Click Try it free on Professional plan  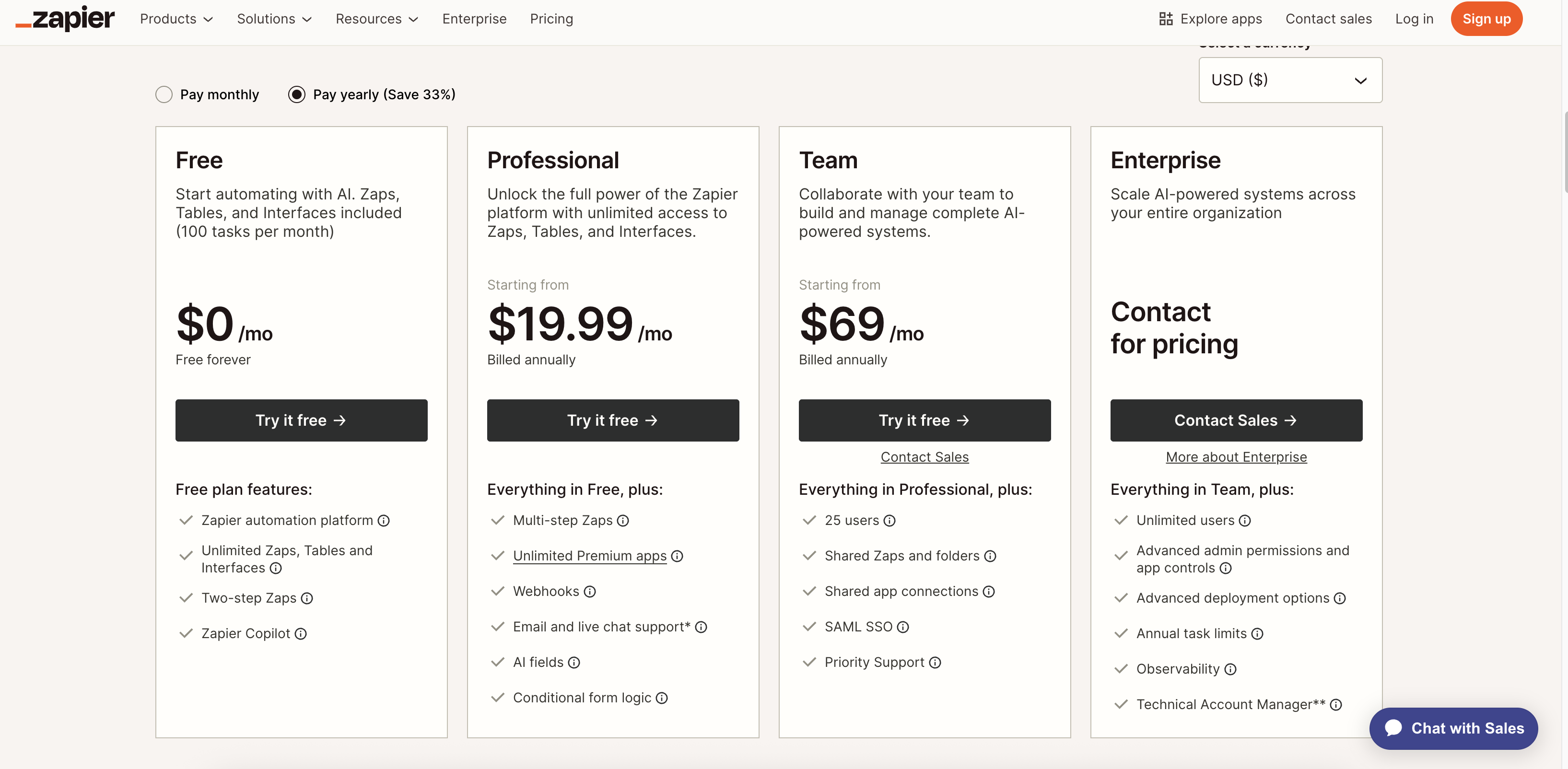coord(613,420)
